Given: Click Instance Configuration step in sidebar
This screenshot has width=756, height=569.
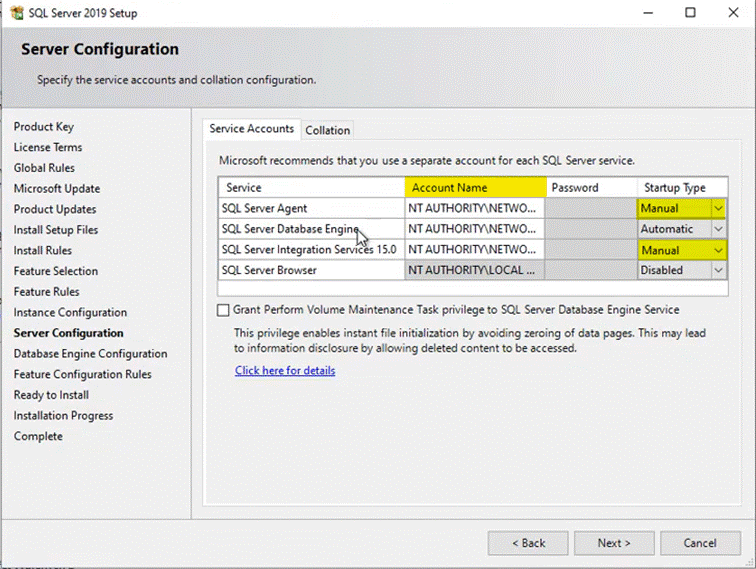Looking at the screenshot, I should 70,312.
